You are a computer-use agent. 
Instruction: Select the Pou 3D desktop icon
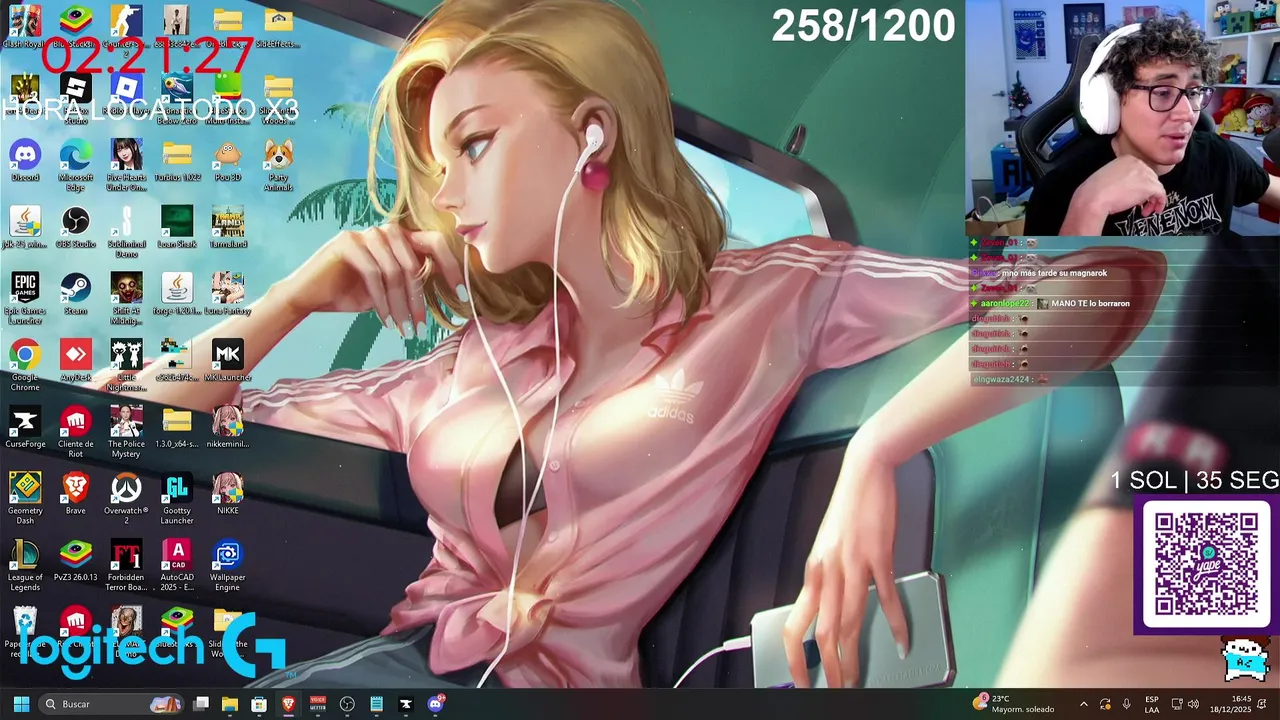228,161
